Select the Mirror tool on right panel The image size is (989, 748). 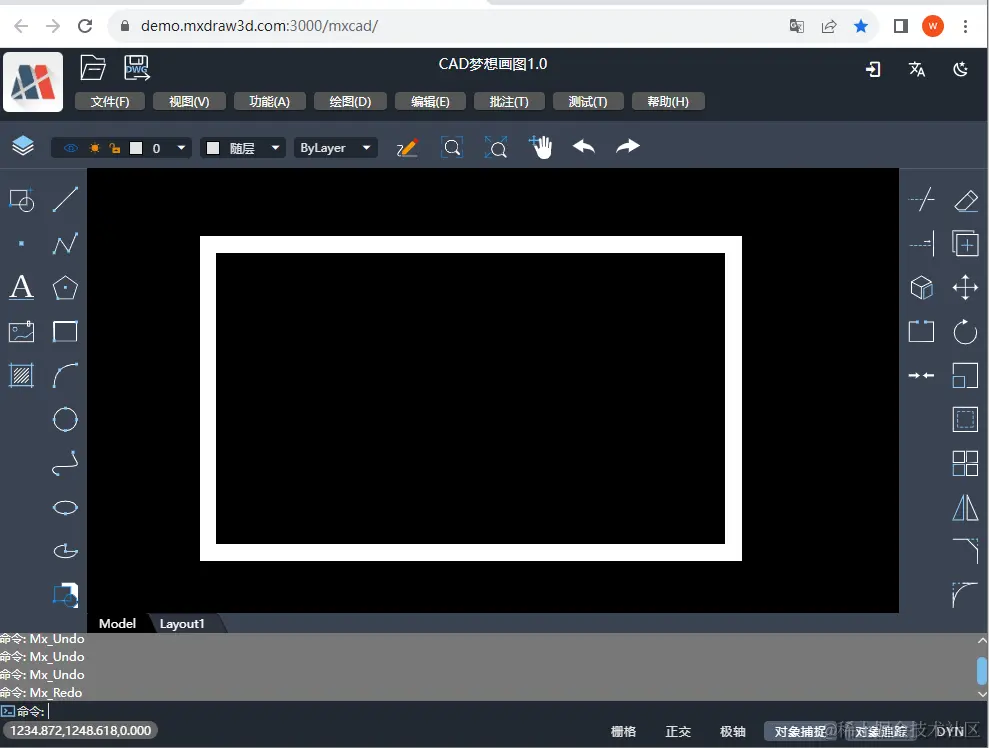tap(966, 507)
